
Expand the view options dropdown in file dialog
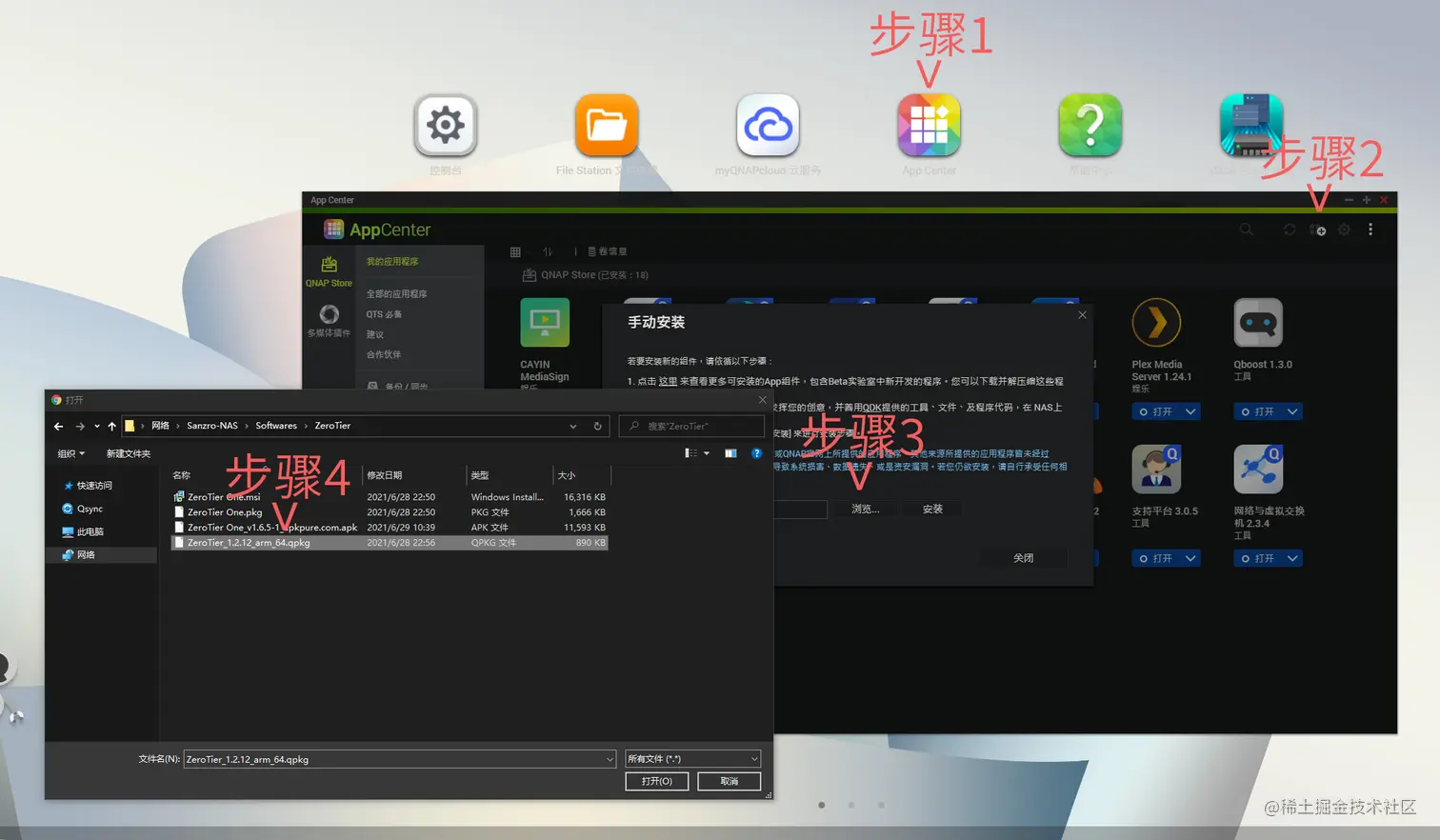706,453
